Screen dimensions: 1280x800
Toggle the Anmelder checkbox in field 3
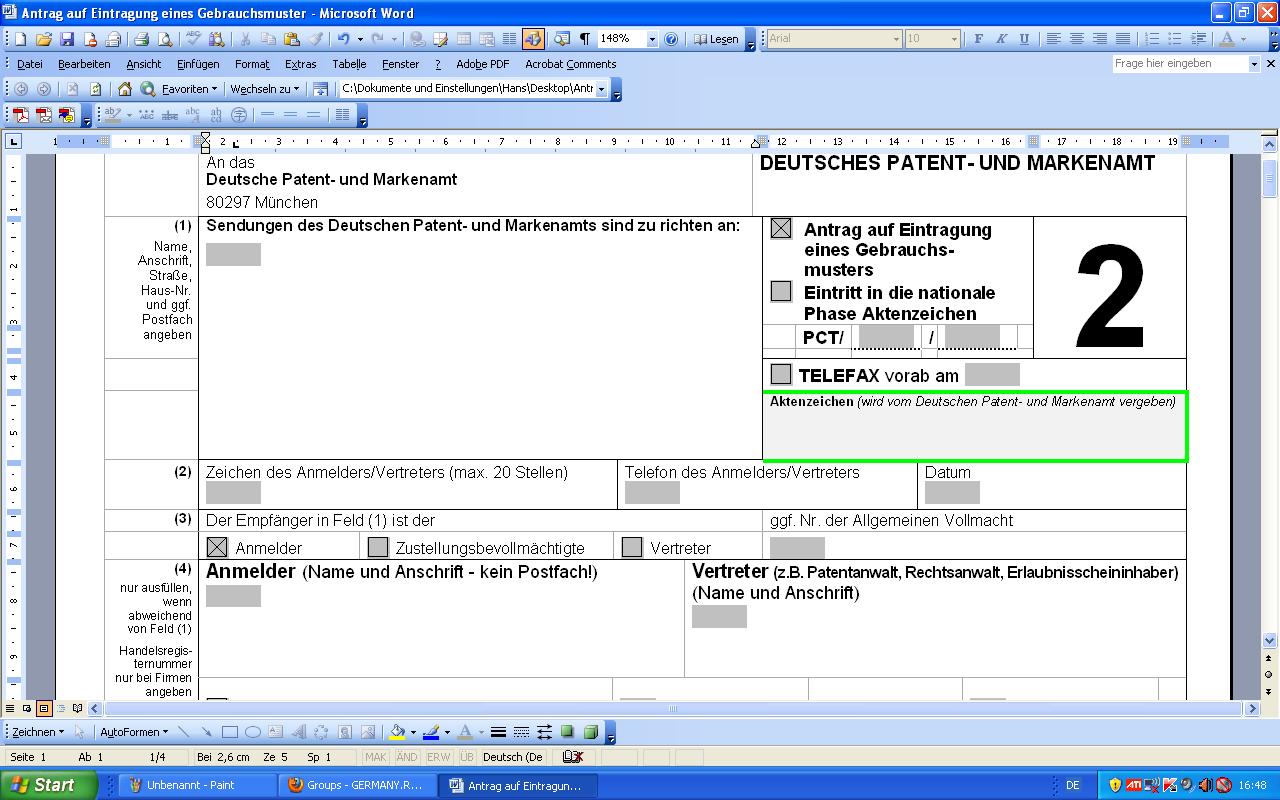(x=217, y=547)
